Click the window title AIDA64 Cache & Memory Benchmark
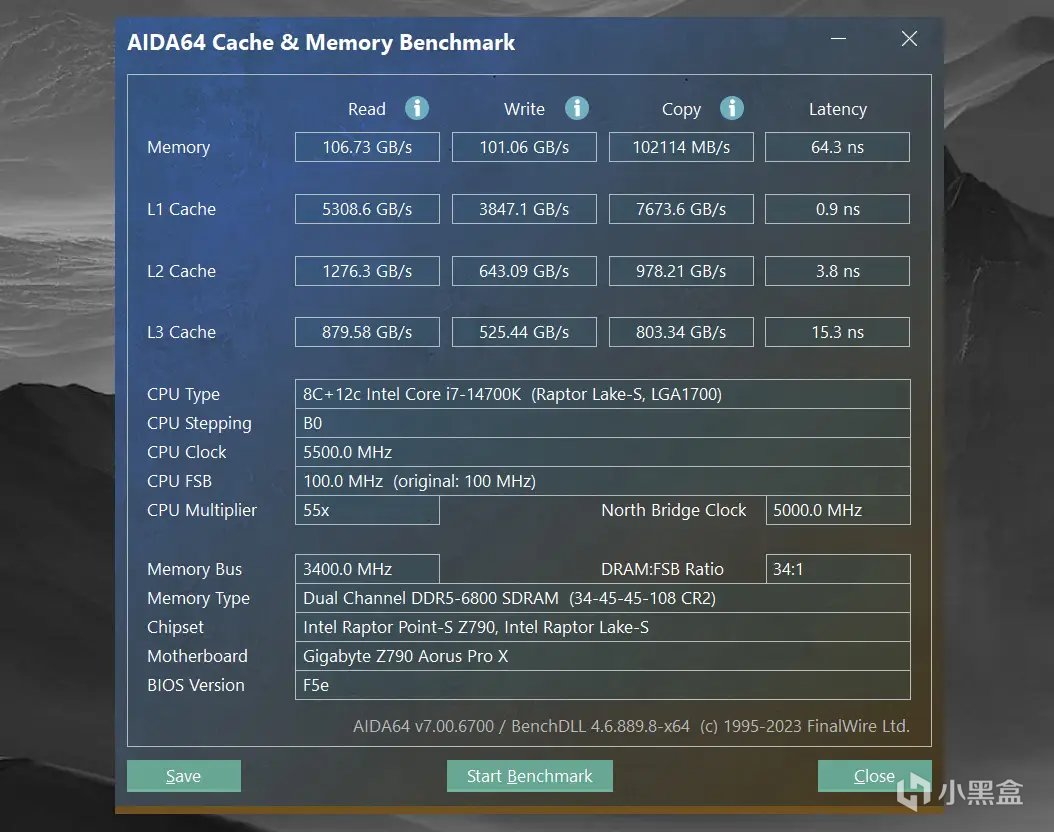Viewport: 1054px width, 832px height. coord(321,42)
